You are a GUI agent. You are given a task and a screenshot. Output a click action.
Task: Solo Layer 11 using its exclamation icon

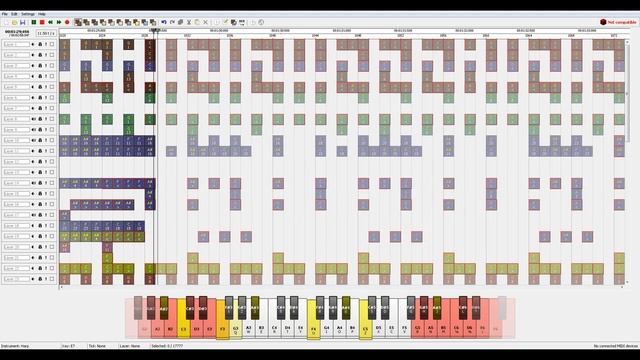[46, 151]
